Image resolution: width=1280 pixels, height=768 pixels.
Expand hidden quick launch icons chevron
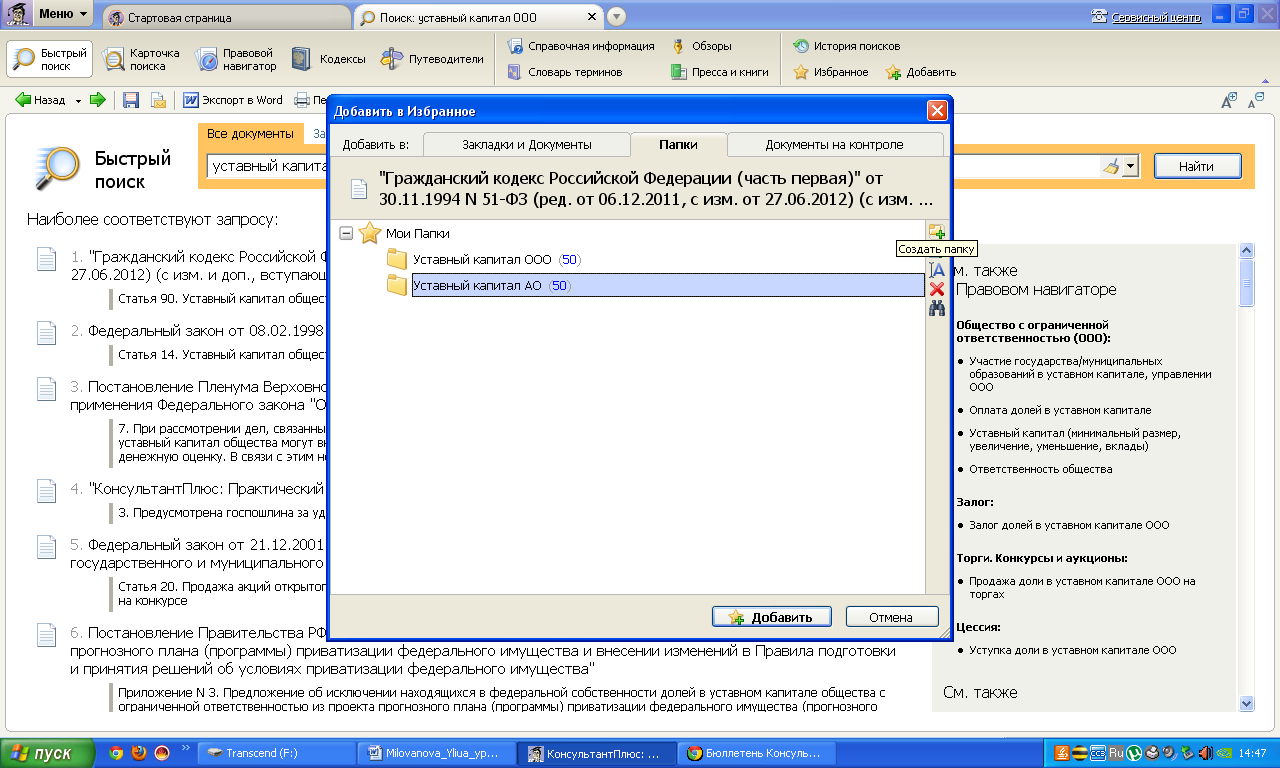(186, 748)
